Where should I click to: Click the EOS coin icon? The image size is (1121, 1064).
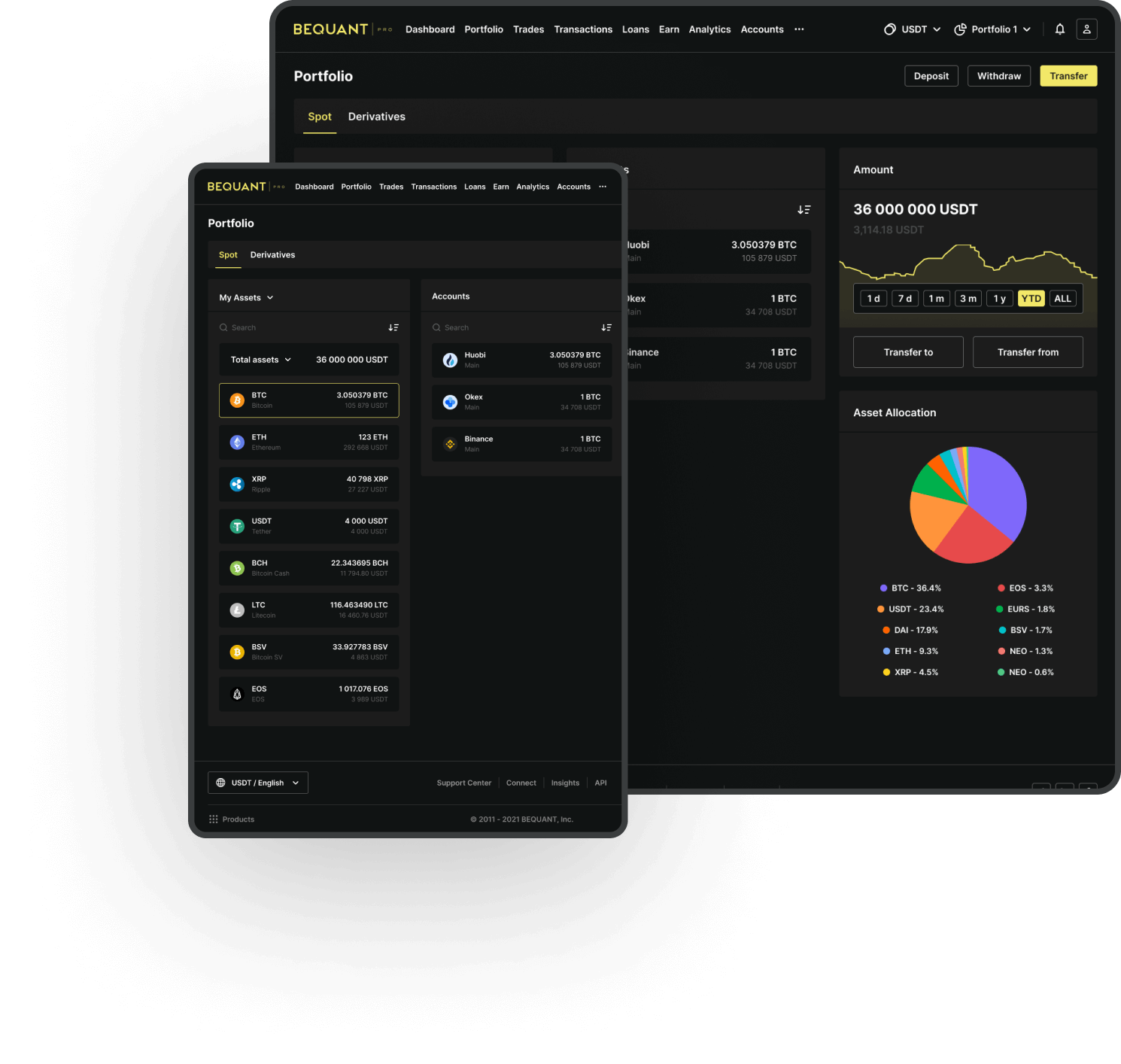[237, 695]
